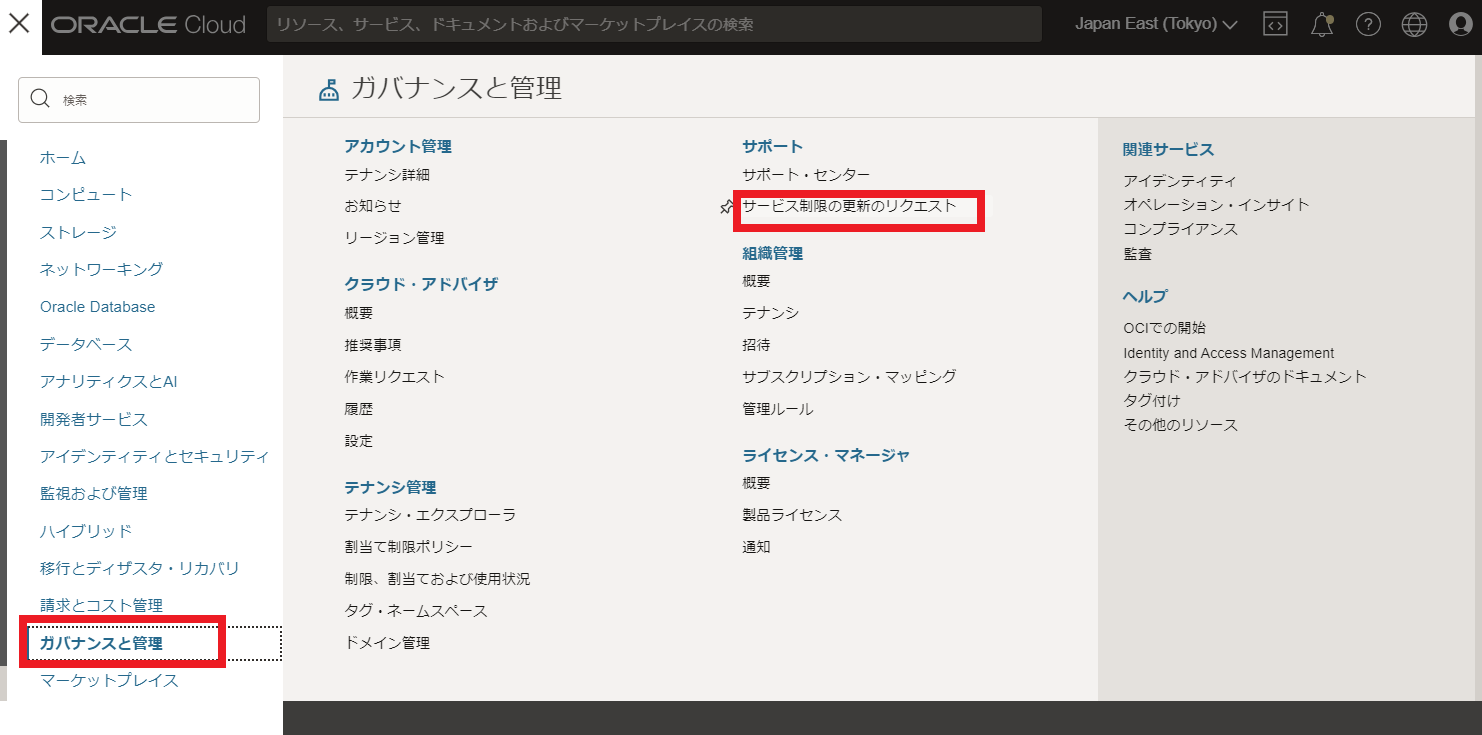
Task: Open Identity and Access Management help link
Action: [x=1229, y=353]
